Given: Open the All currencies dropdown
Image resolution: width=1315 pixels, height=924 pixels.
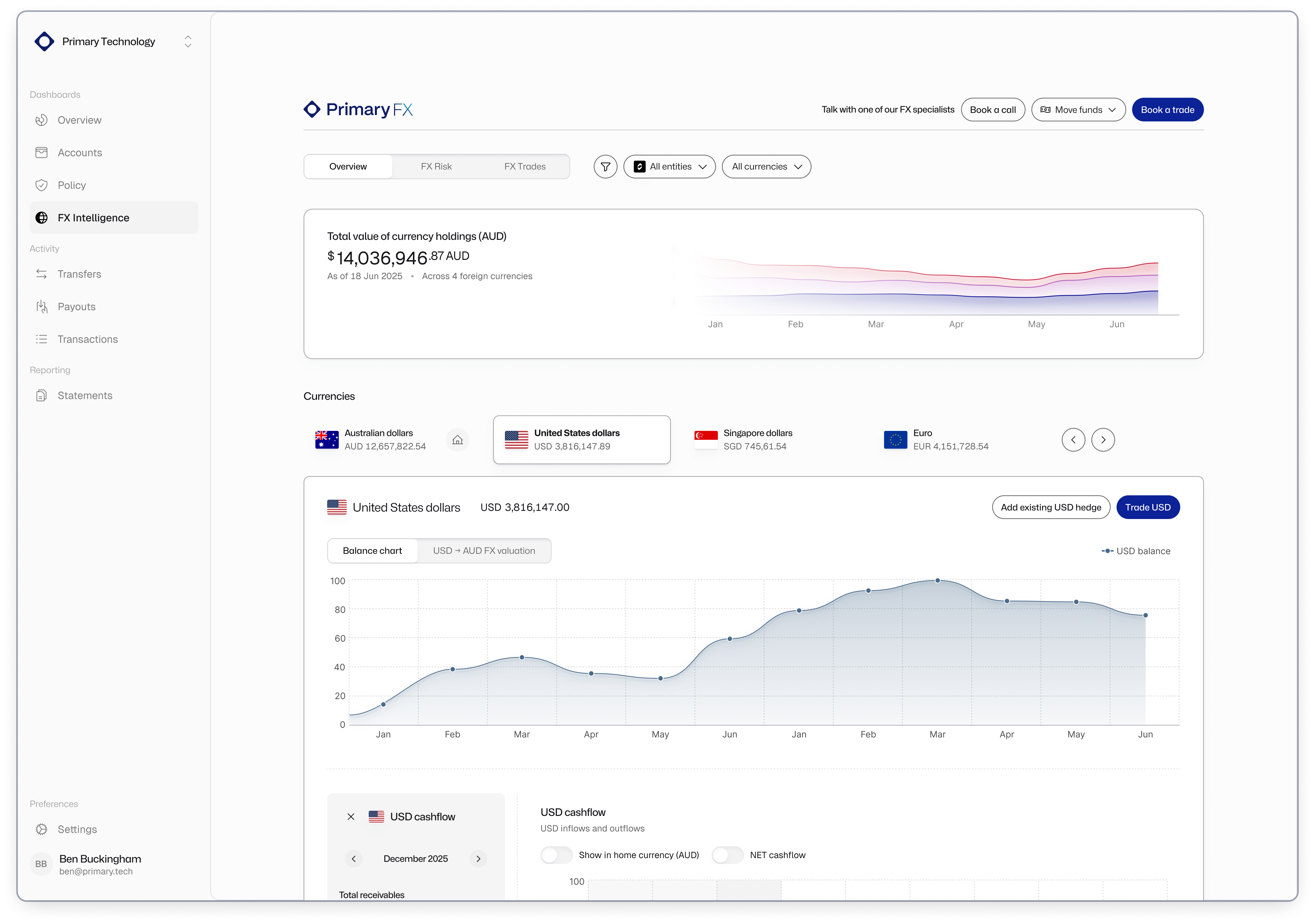Looking at the screenshot, I should 766,167.
